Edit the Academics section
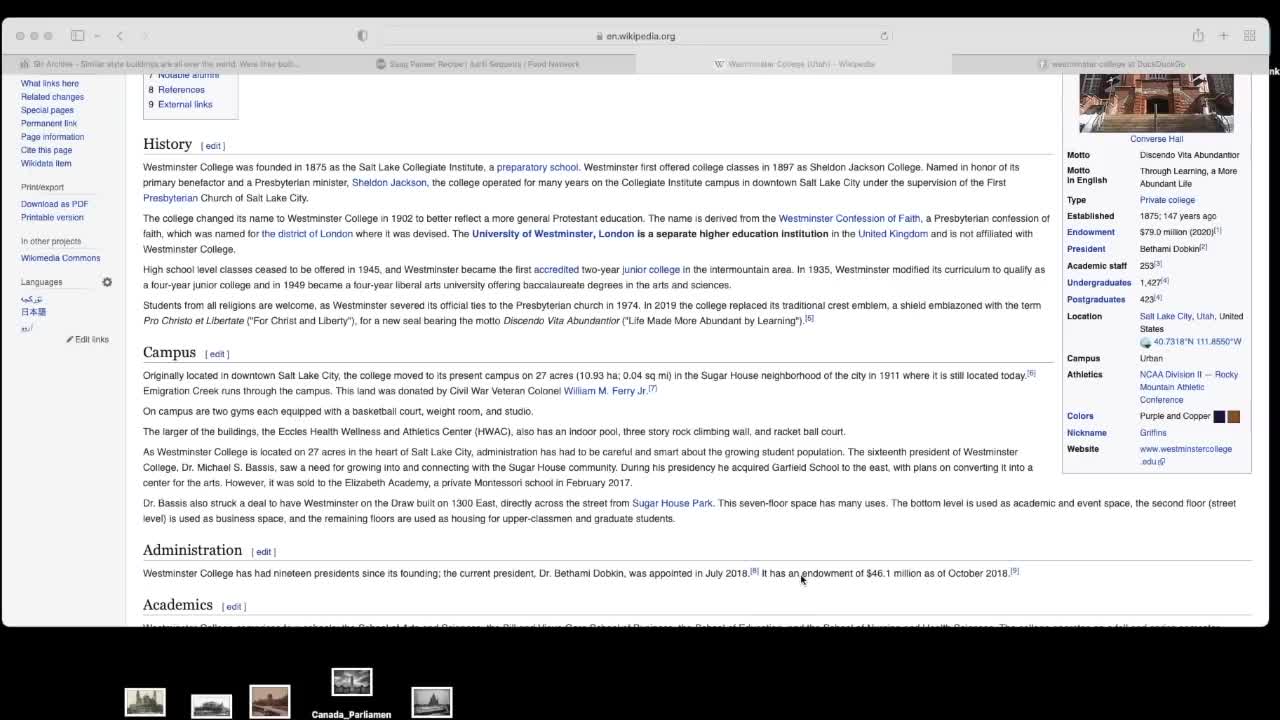1280x720 pixels. click(x=233, y=607)
